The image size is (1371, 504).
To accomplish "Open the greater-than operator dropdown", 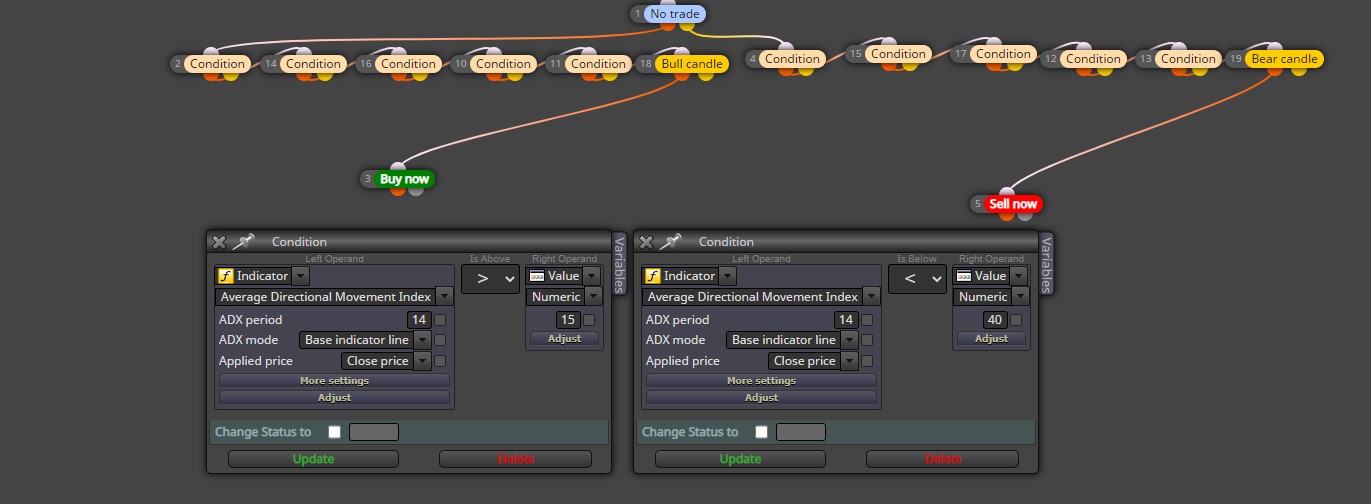I will click(x=490, y=280).
